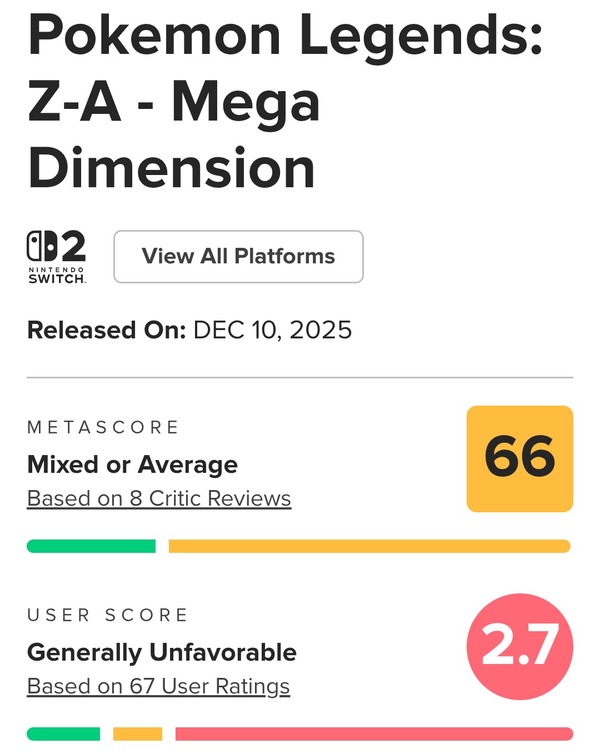This screenshot has width=600, height=754.
Task: Click green positive segment of user ratings bar
Action: (x=63, y=734)
